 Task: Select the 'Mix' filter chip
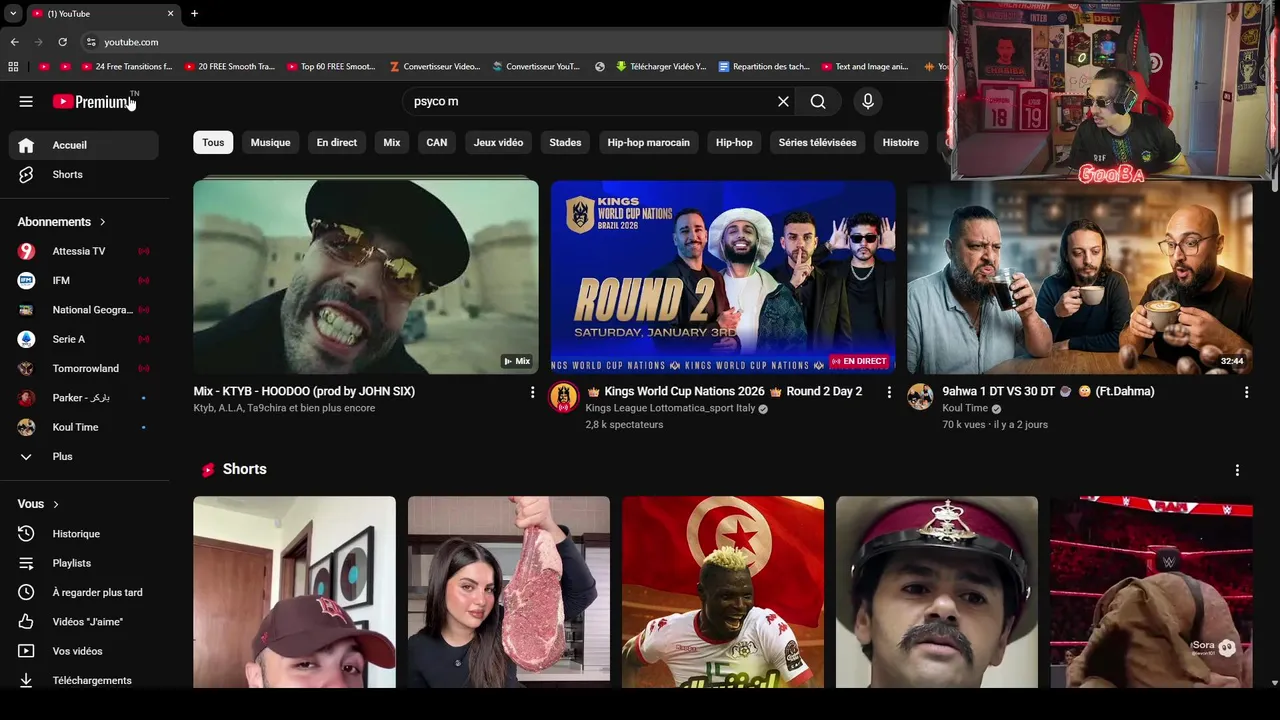[x=392, y=142]
